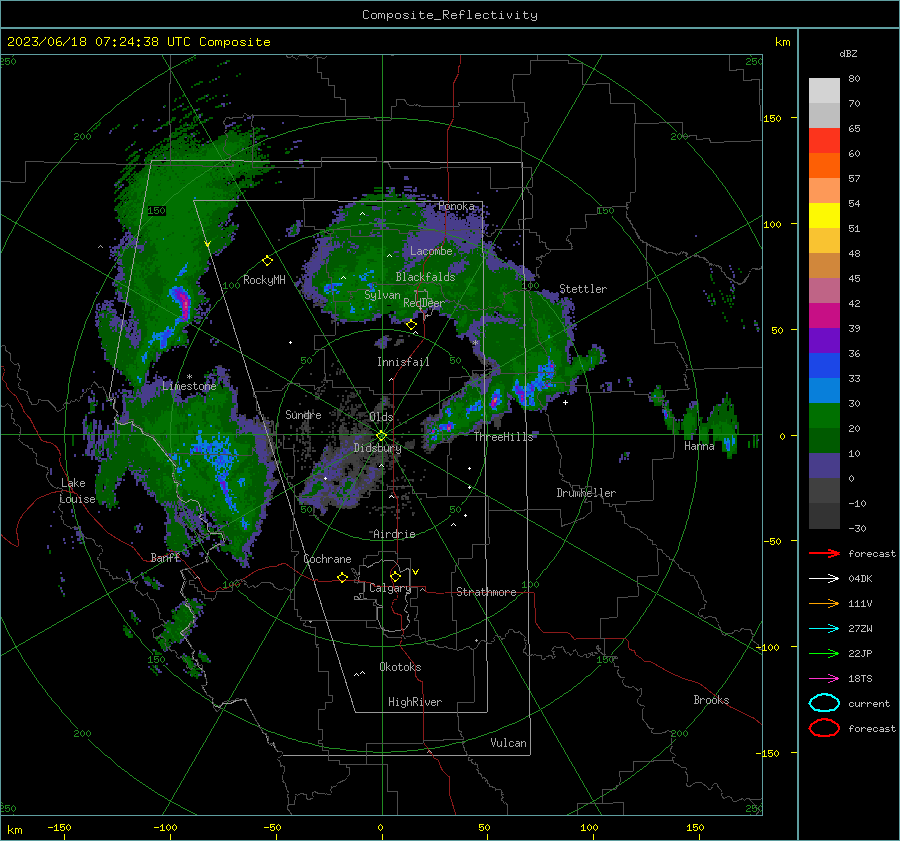Click the cyan 27ZW arrow legend icon

click(824, 629)
